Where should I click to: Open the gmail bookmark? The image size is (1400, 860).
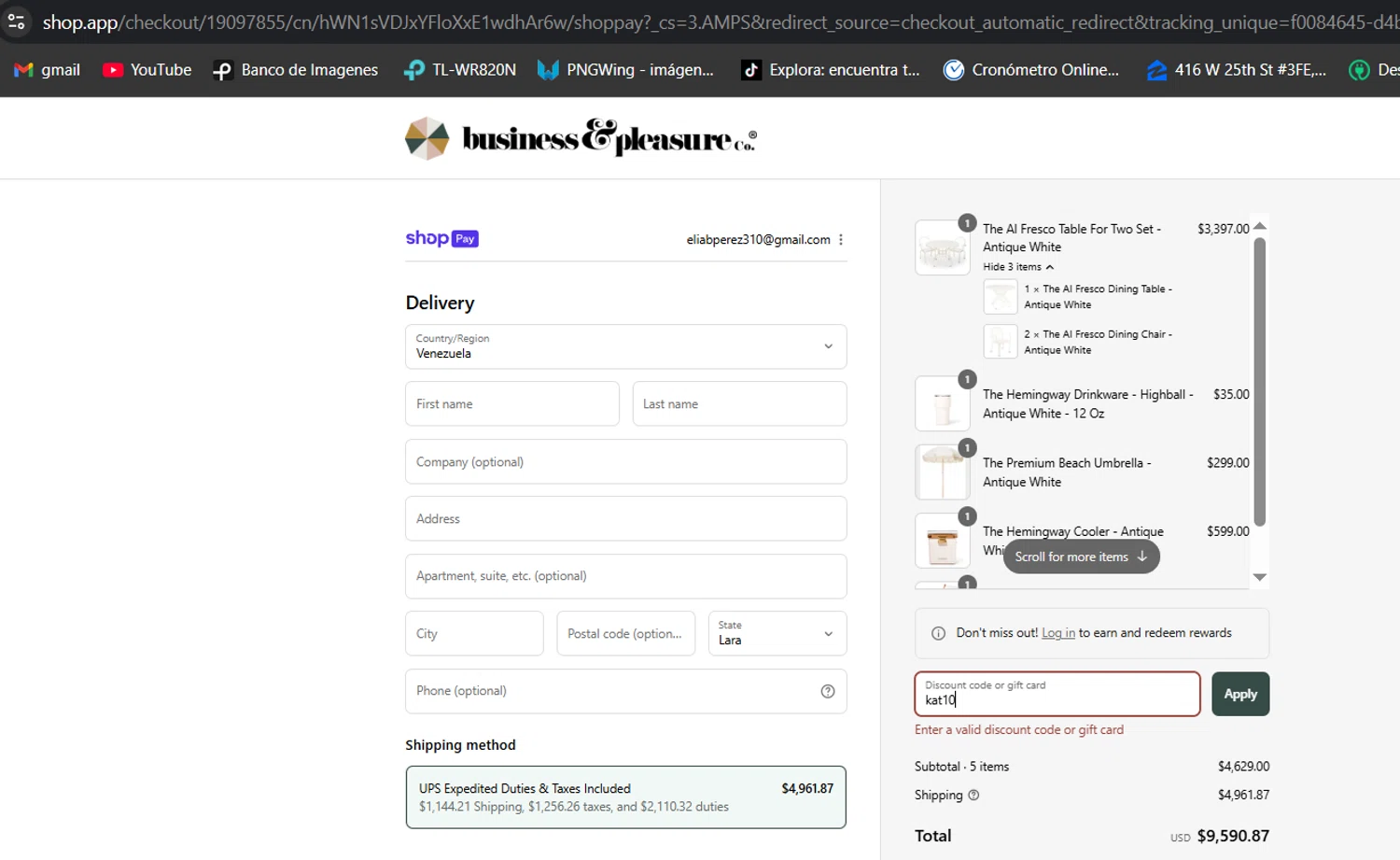pos(47,70)
